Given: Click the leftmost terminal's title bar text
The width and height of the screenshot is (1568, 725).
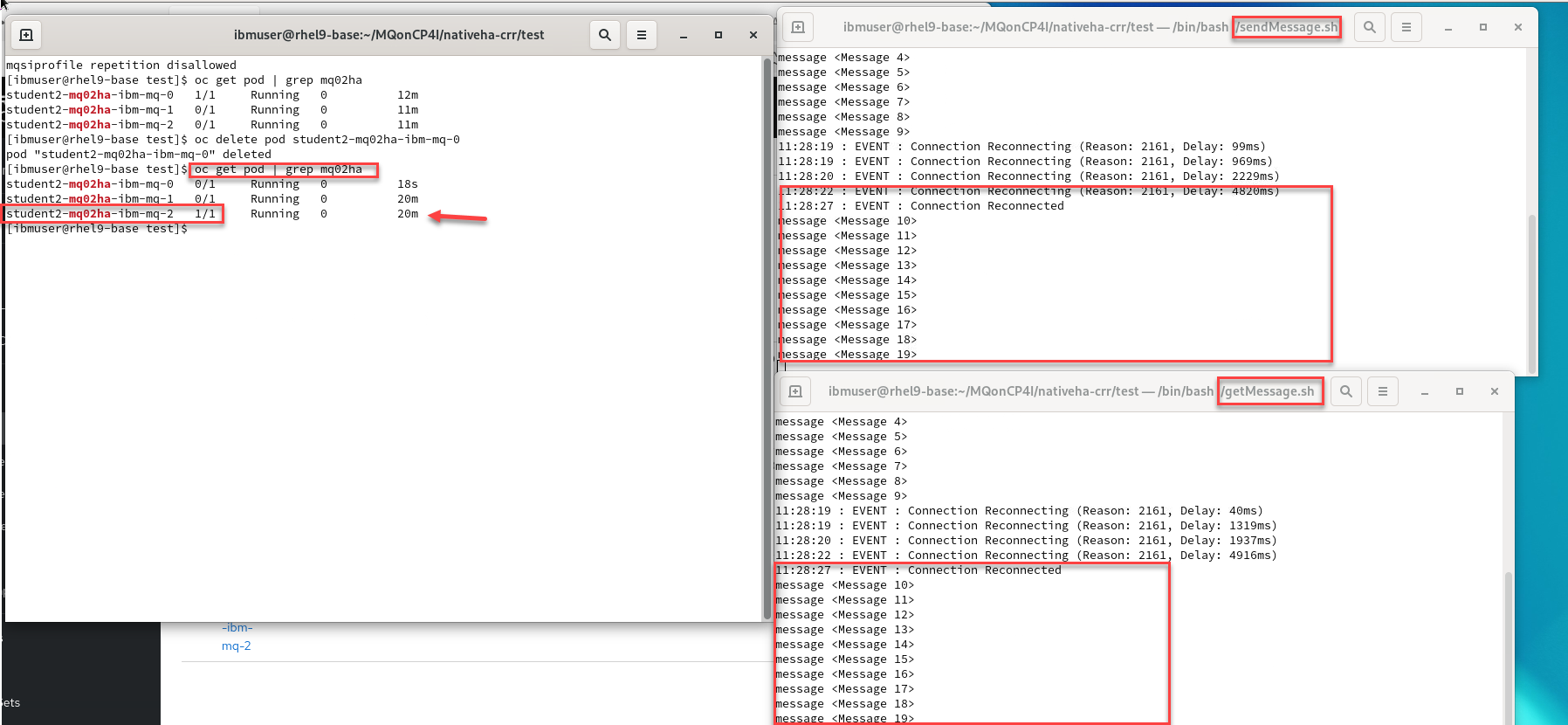Looking at the screenshot, I should pos(389,35).
